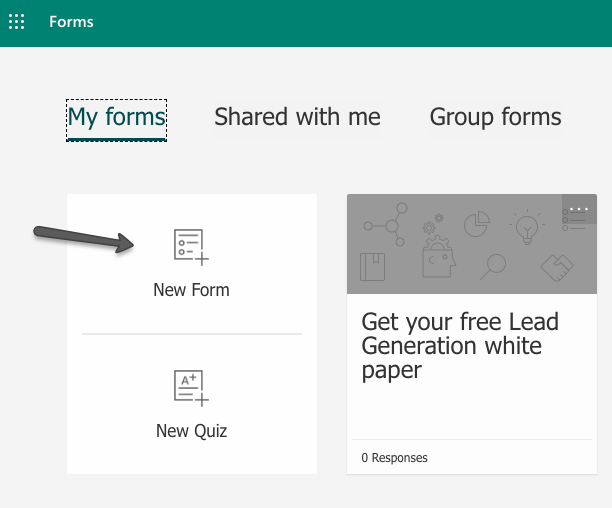Open the Lead Generation white paper form title
This screenshot has height=508, width=612.
click(x=460, y=346)
